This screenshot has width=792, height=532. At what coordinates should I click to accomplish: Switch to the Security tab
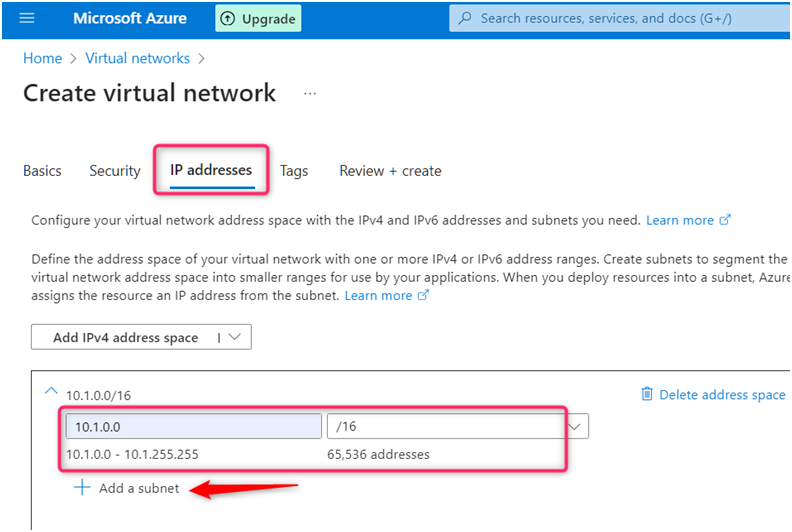pyautogui.click(x=115, y=171)
